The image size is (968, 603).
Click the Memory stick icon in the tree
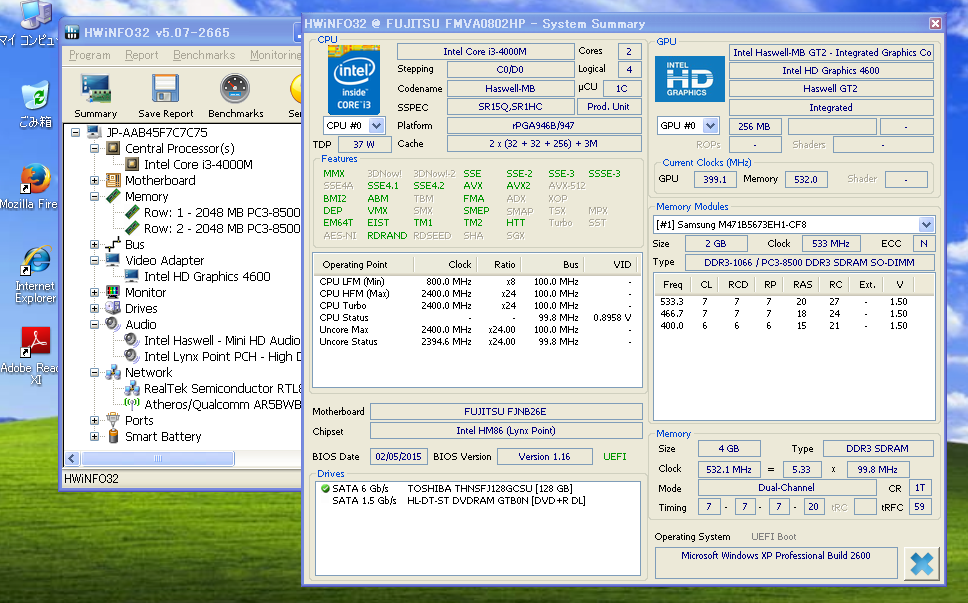click(x=113, y=196)
